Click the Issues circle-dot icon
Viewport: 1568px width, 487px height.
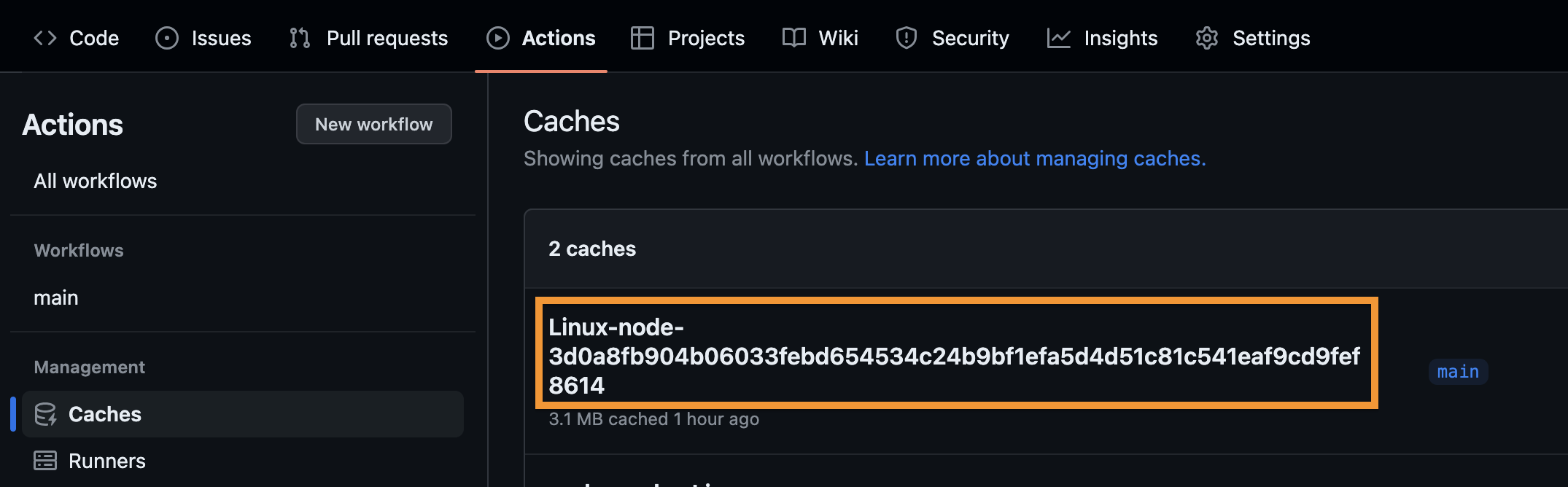click(167, 38)
